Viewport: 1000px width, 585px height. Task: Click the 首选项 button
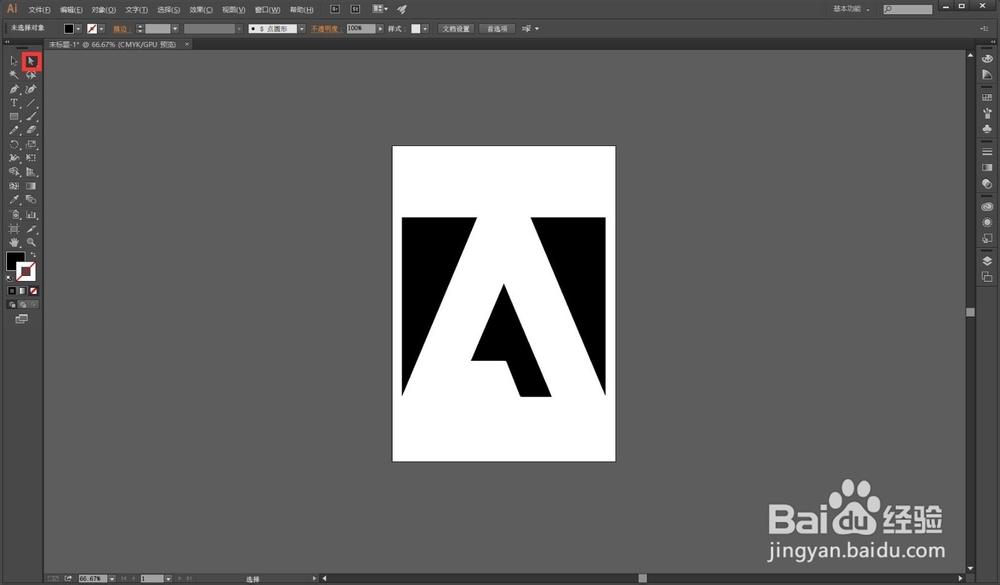497,29
